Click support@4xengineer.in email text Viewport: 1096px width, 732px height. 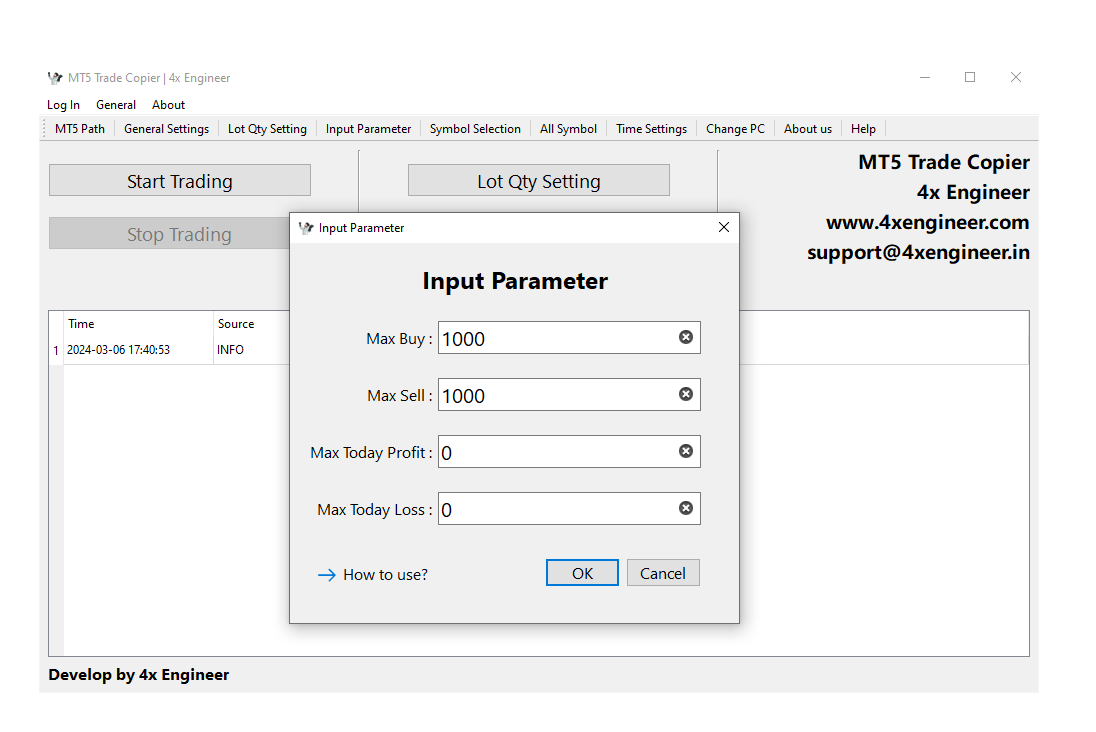coord(918,252)
